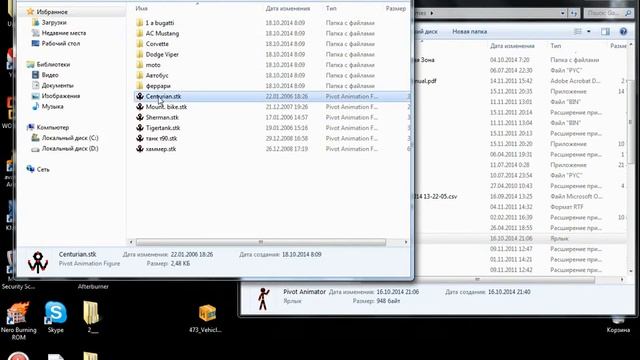Sort by Тип column in front window
The image size is (640, 360).
pos(331,8)
